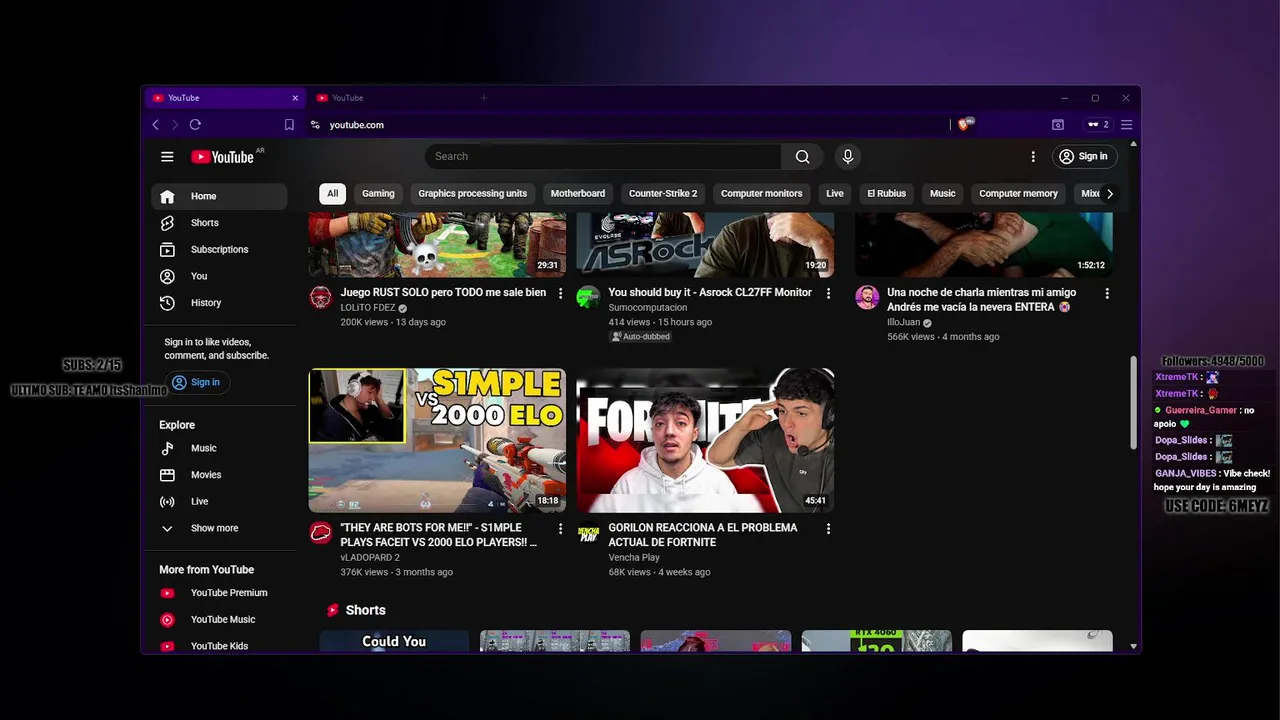Open YouTube Premium link
Image resolution: width=1280 pixels, height=720 pixels.
pyautogui.click(x=219, y=593)
